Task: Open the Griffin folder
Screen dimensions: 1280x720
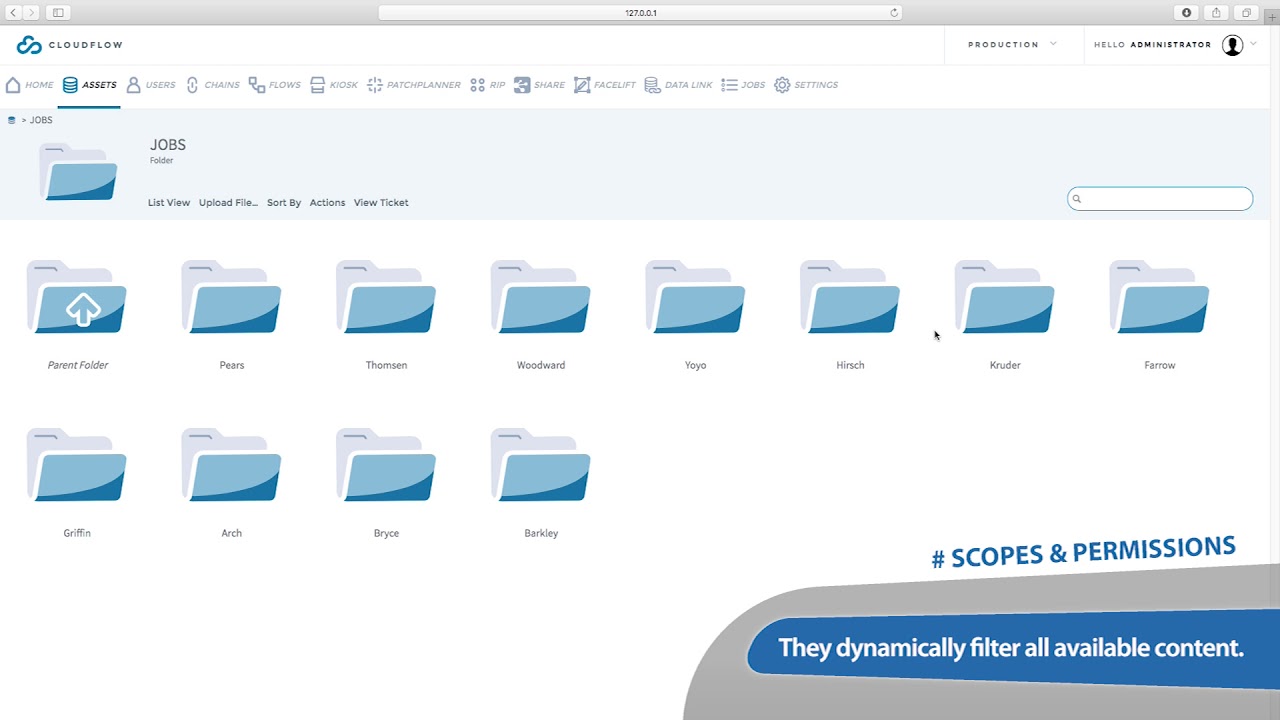Action: (77, 465)
